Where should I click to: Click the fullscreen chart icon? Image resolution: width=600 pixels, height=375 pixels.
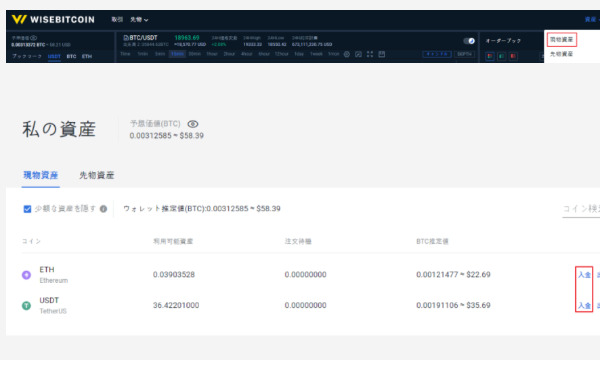coord(370,54)
